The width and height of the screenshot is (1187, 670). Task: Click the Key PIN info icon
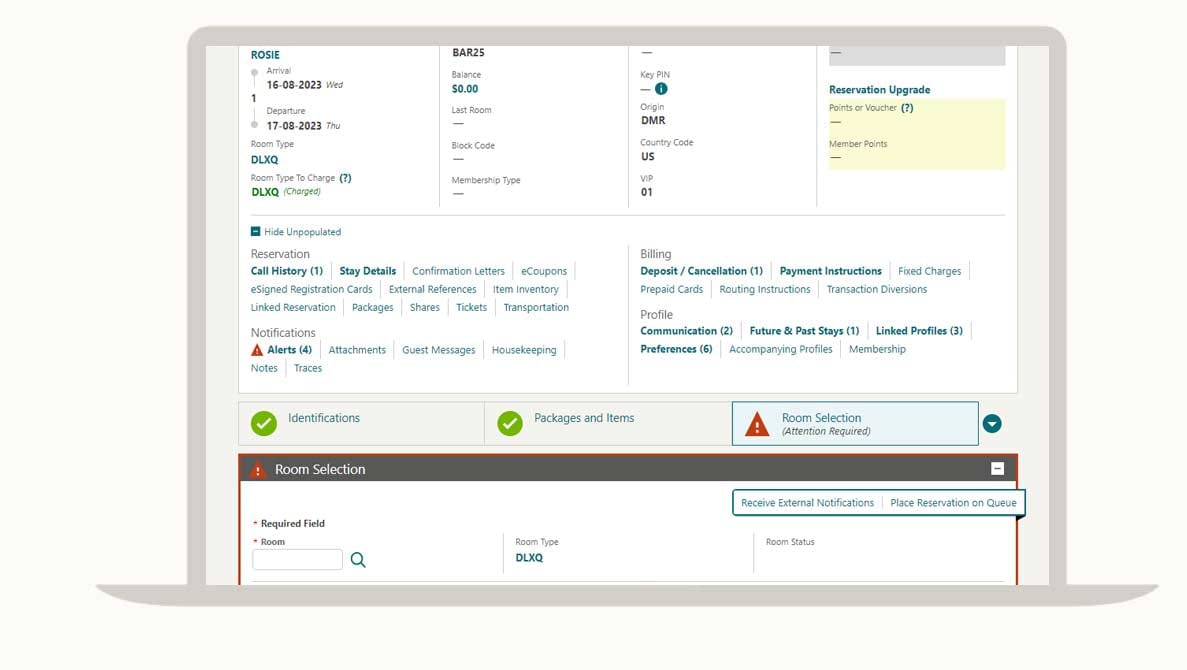coord(661,89)
